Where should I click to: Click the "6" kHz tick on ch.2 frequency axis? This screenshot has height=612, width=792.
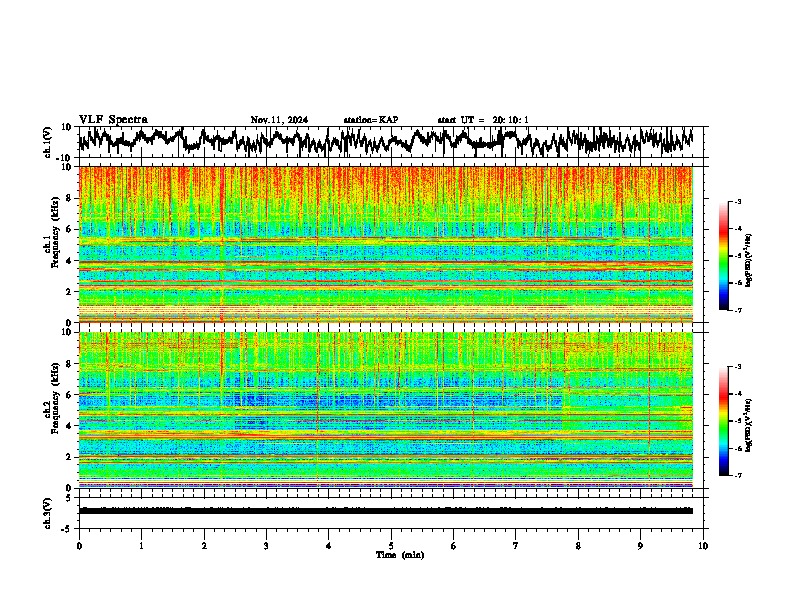[70, 395]
